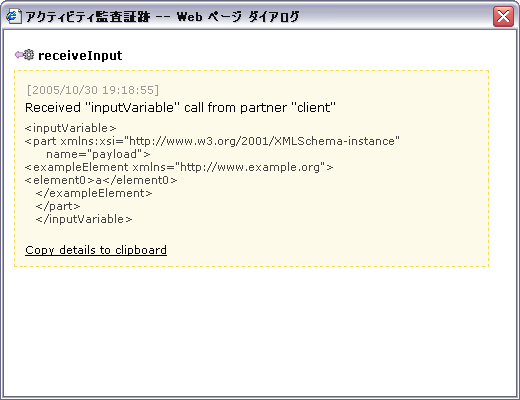This screenshot has height=400, width=520.
Task: Click the 2005/10/30 19:18:55 timestamp
Action: click(x=93, y=90)
